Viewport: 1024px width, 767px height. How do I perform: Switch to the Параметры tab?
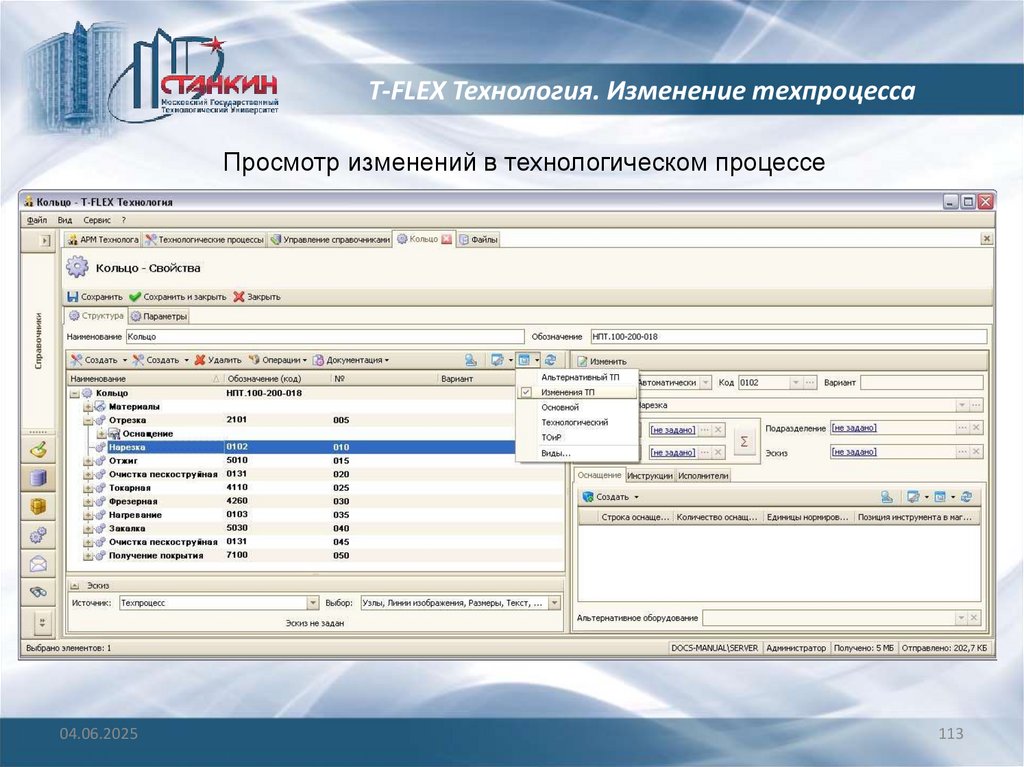(x=159, y=317)
